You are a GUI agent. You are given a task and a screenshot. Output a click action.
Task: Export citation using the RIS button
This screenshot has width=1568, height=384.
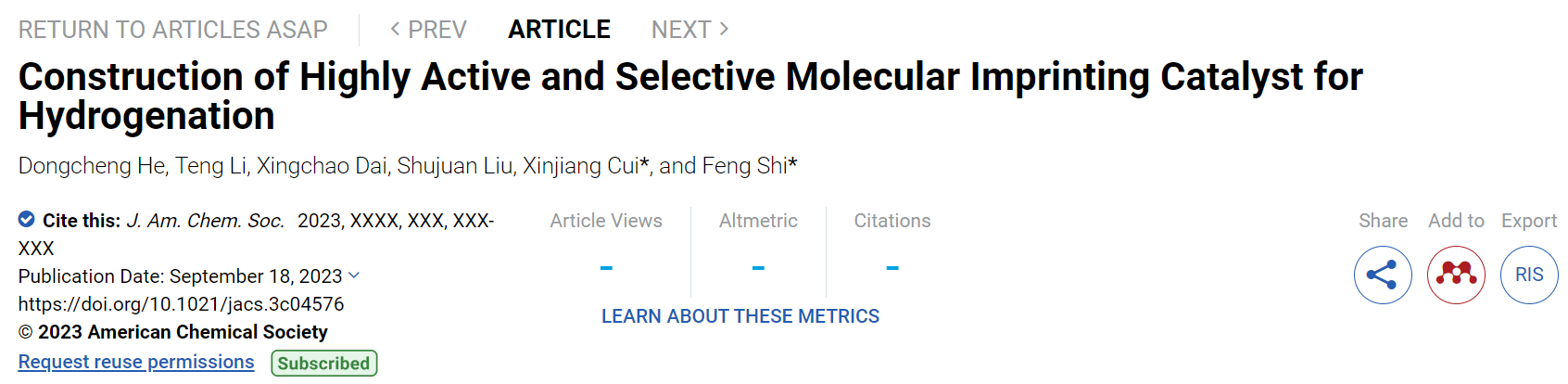pos(1529,275)
